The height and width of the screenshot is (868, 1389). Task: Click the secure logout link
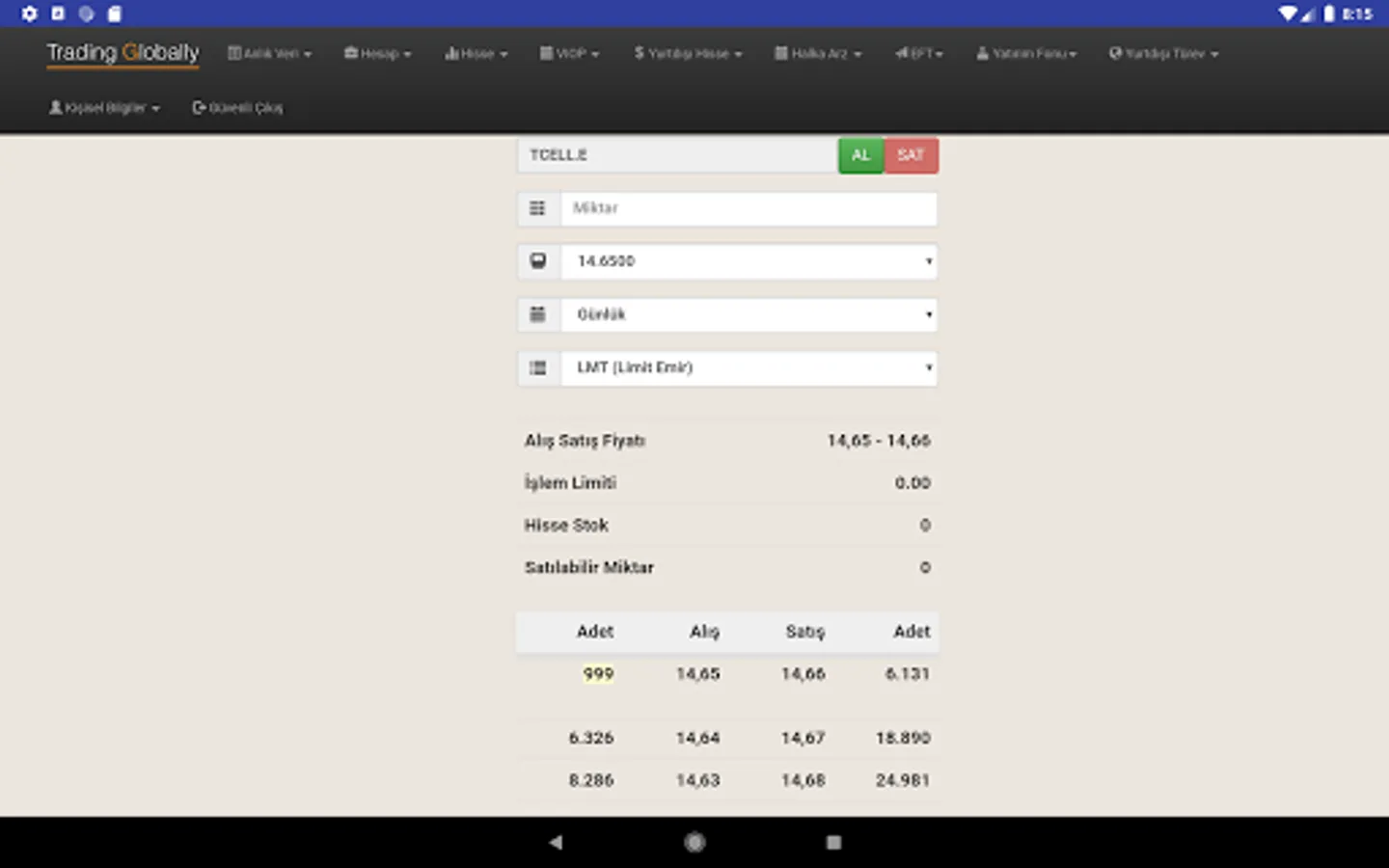[238, 108]
